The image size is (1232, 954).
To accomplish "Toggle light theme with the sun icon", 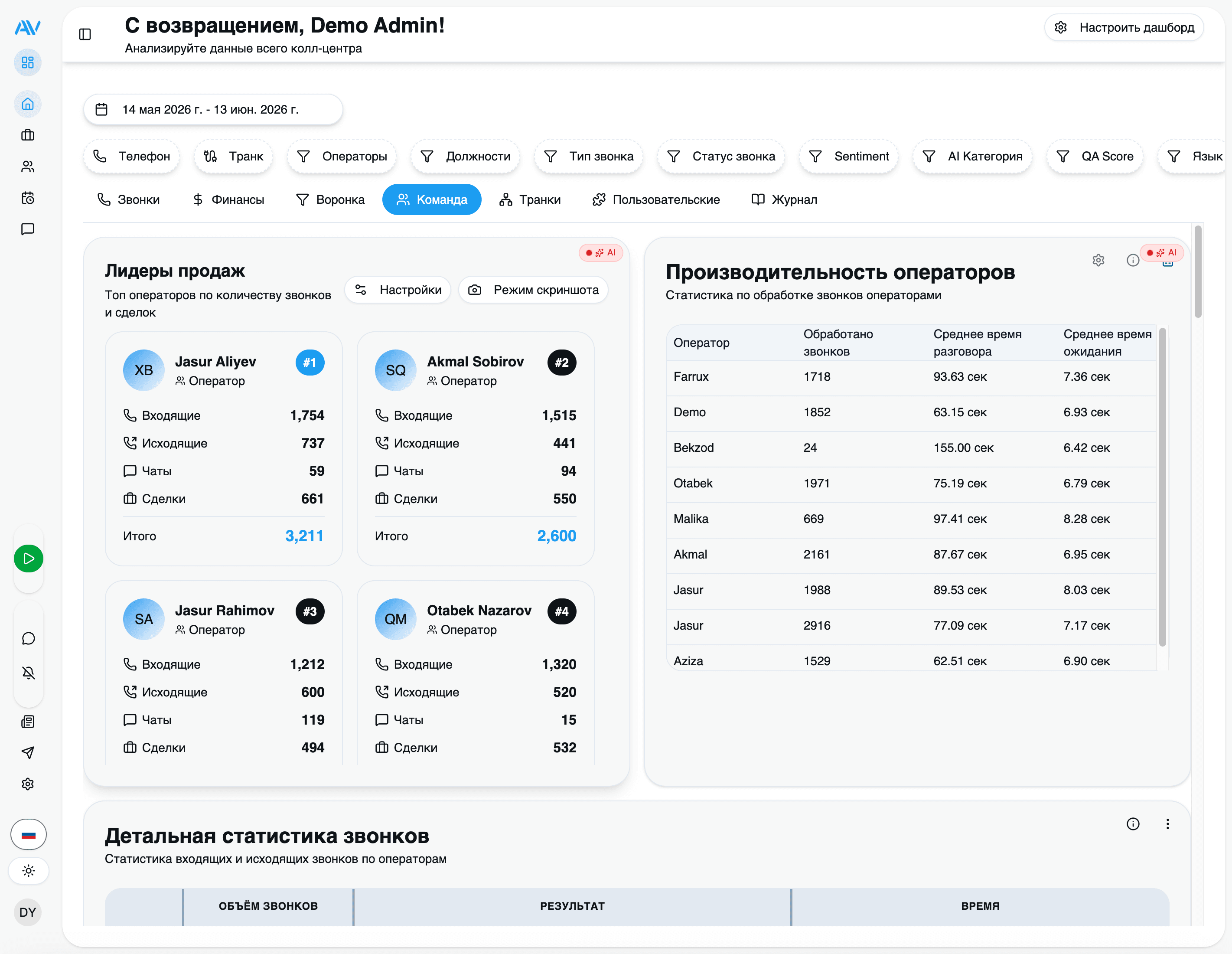I will (28, 870).
